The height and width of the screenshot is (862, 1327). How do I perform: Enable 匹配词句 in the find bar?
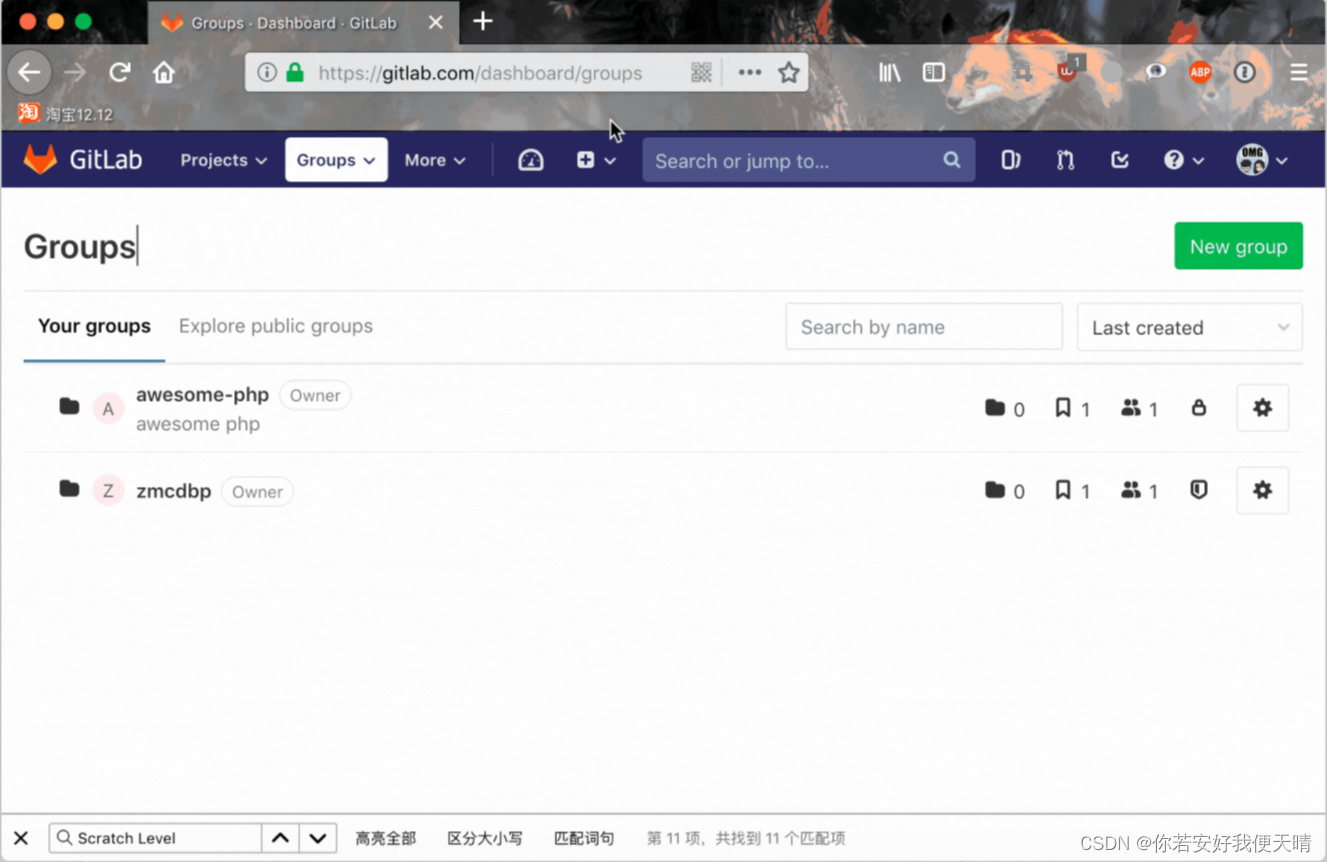pos(584,838)
